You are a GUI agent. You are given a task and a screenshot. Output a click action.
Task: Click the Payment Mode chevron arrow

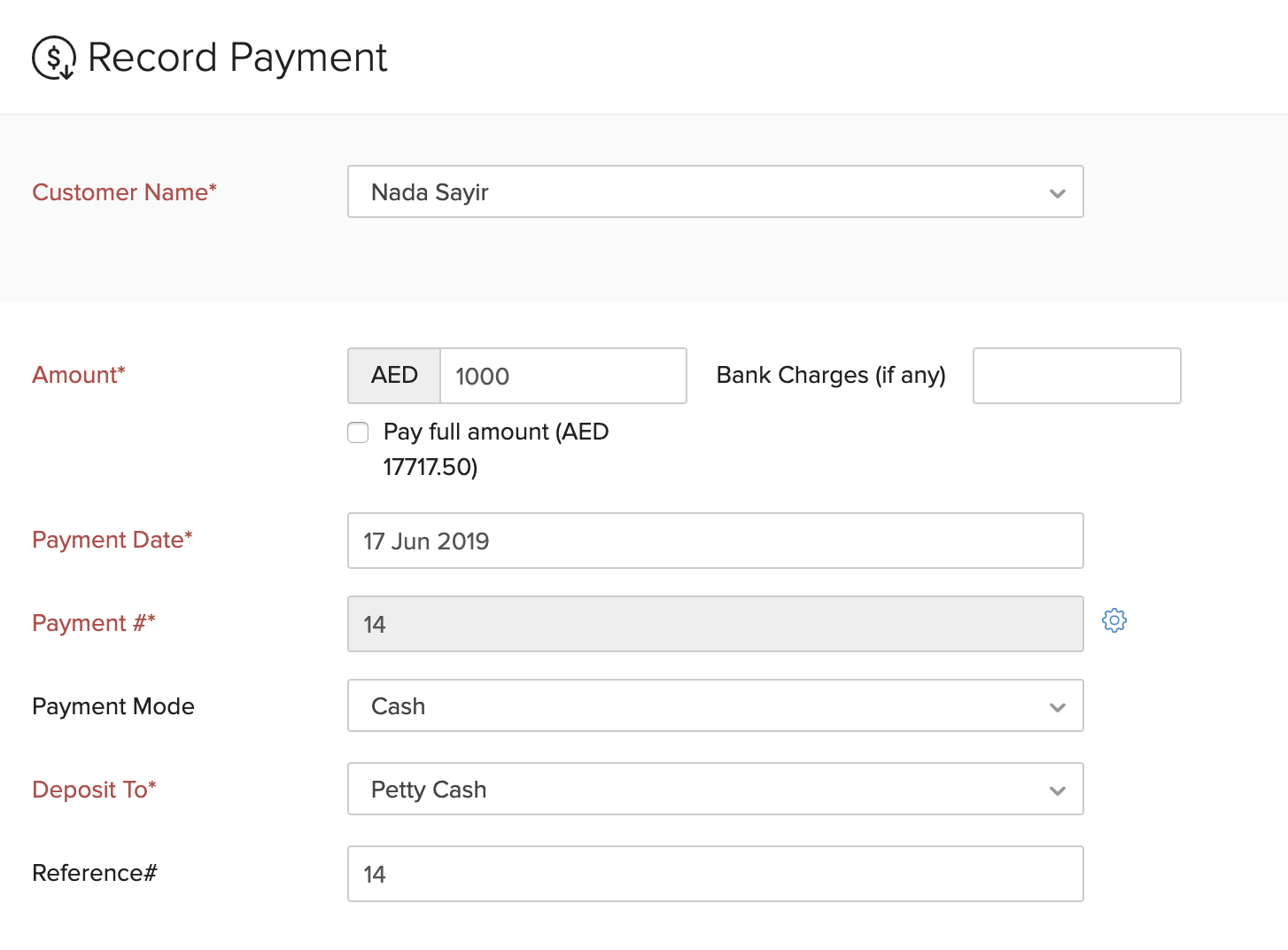pos(1057,707)
